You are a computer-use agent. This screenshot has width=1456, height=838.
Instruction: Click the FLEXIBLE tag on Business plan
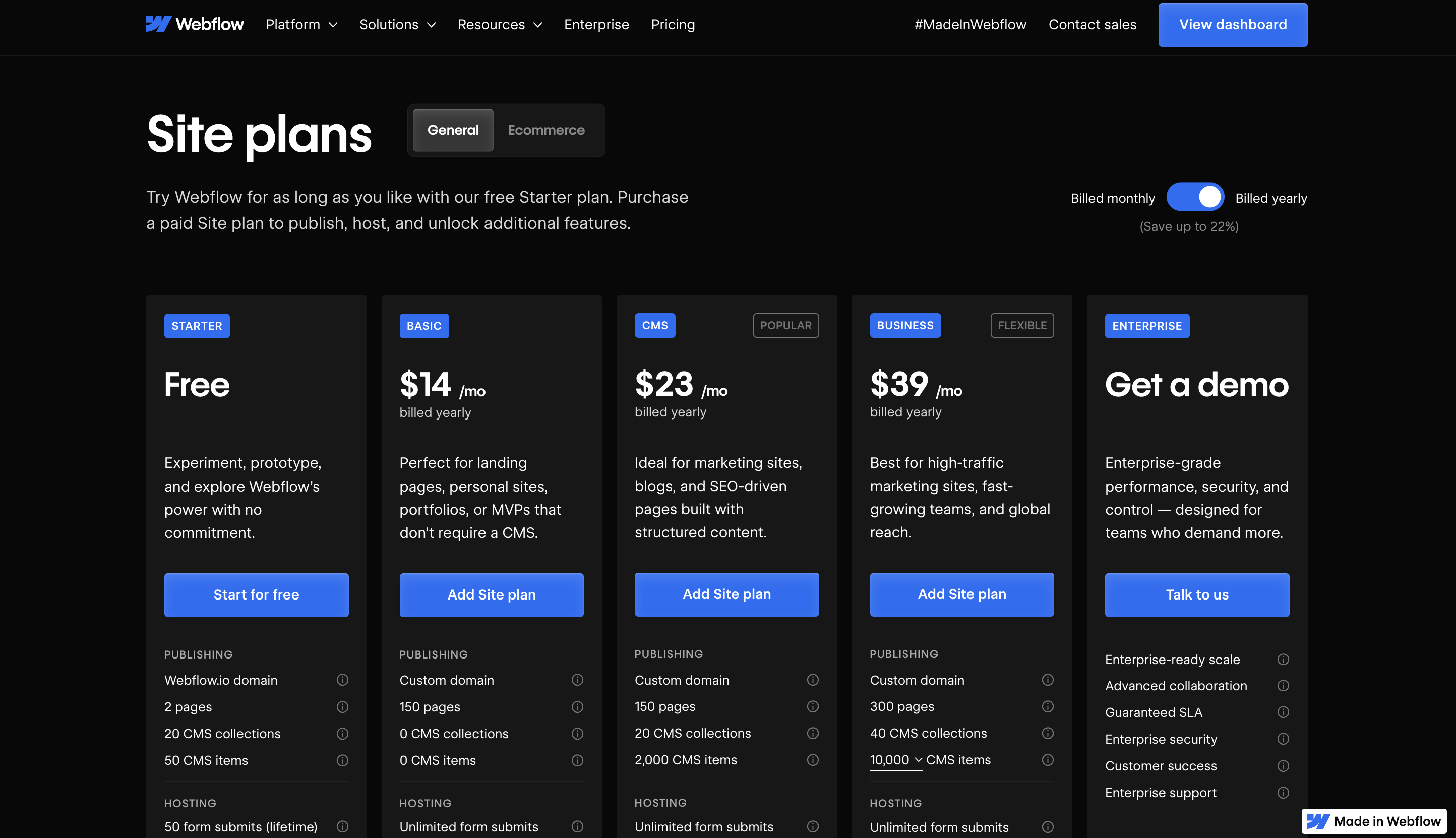point(1022,325)
